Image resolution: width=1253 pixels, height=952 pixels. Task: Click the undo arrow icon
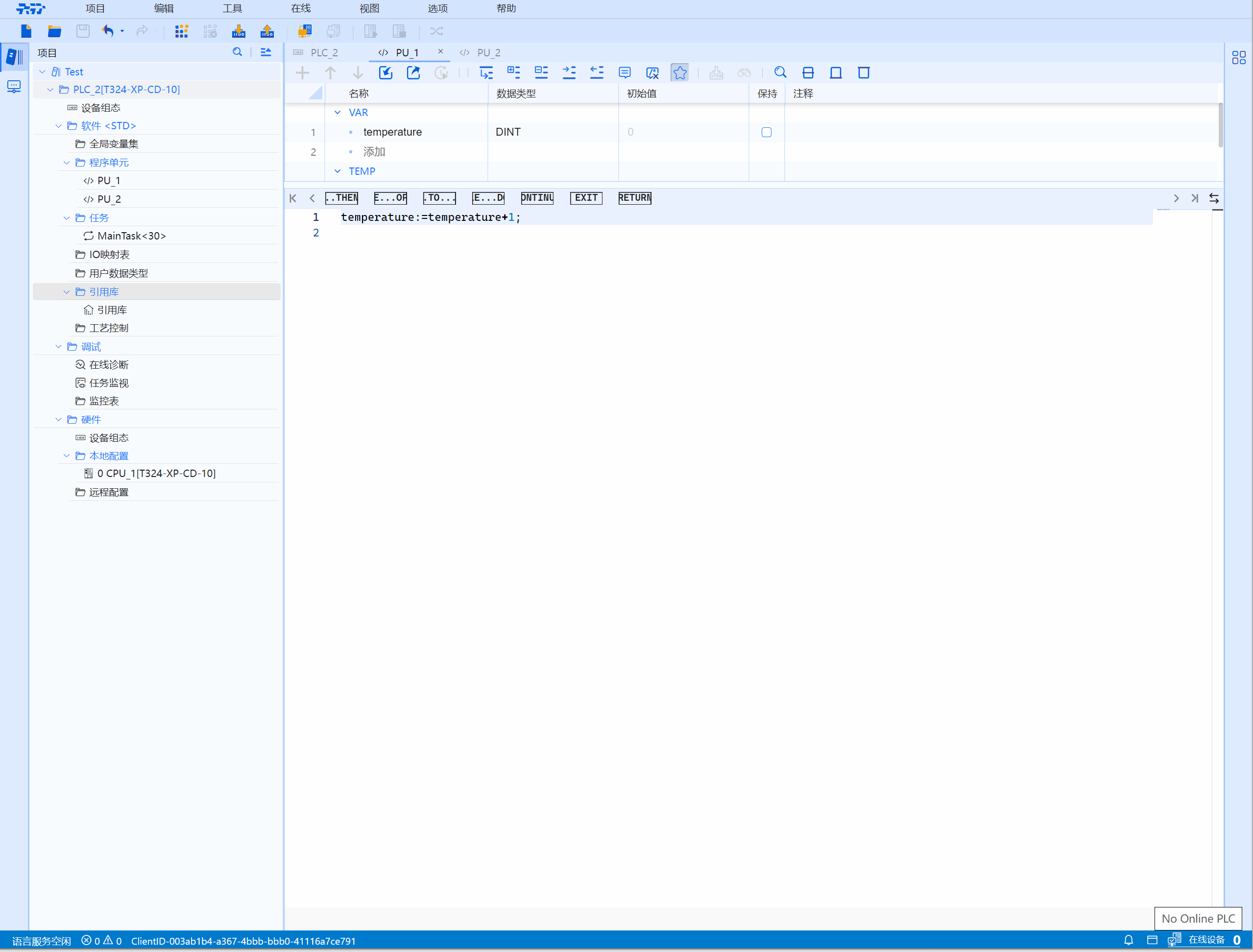click(108, 31)
